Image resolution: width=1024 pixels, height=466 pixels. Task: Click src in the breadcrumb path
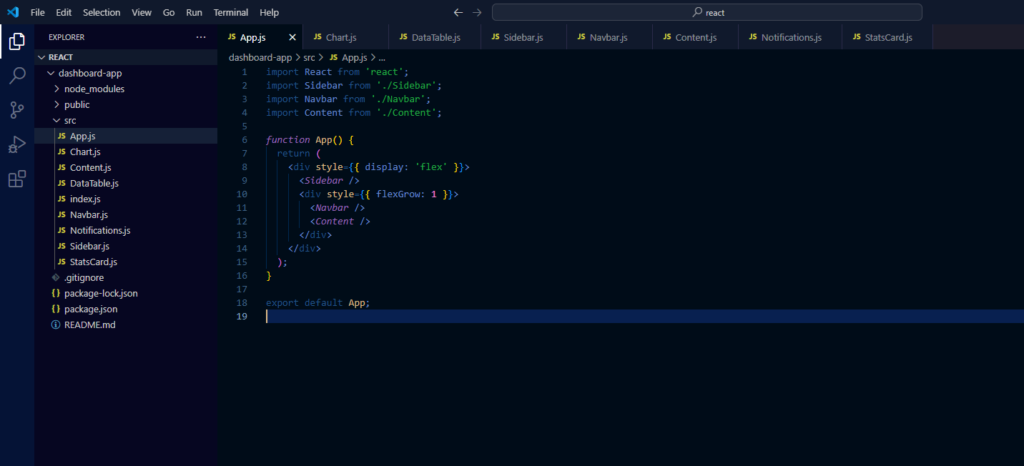pyautogui.click(x=309, y=57)
